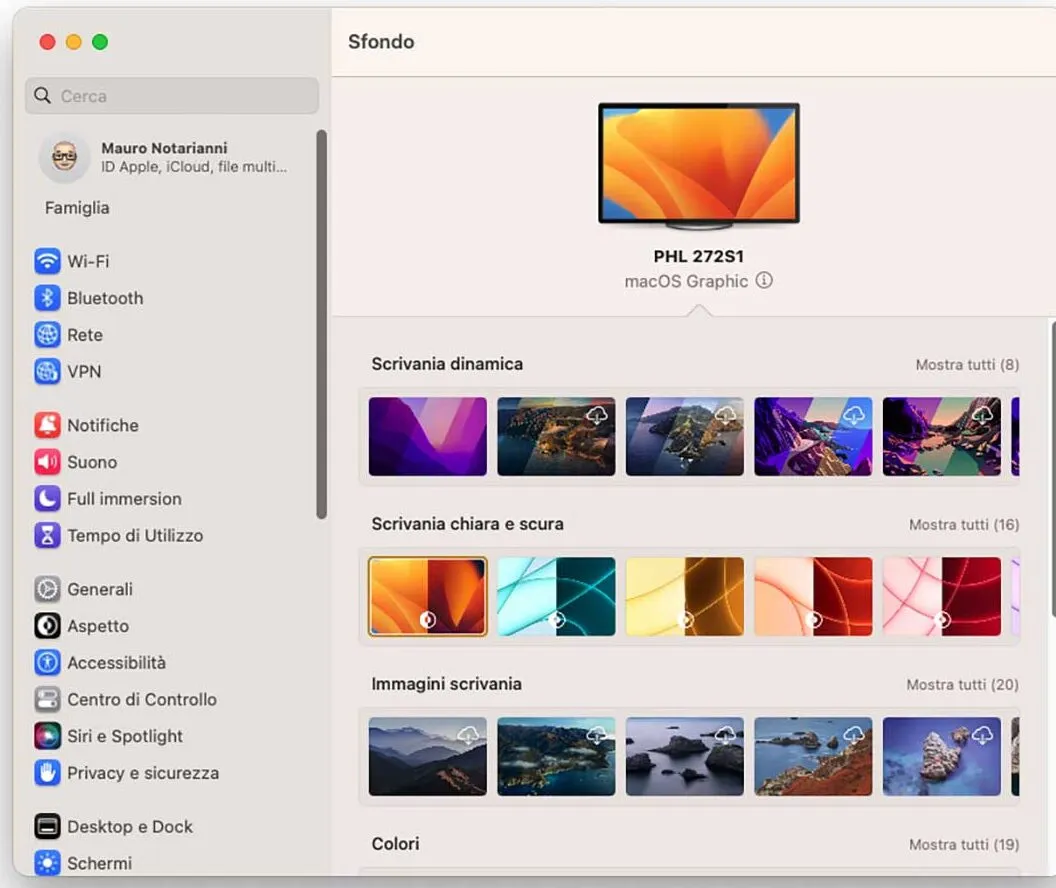Image resolution: width=1056 pixels, height=888 pixels.
Task: Click the Cerca search field
Action: click(171, 95)
